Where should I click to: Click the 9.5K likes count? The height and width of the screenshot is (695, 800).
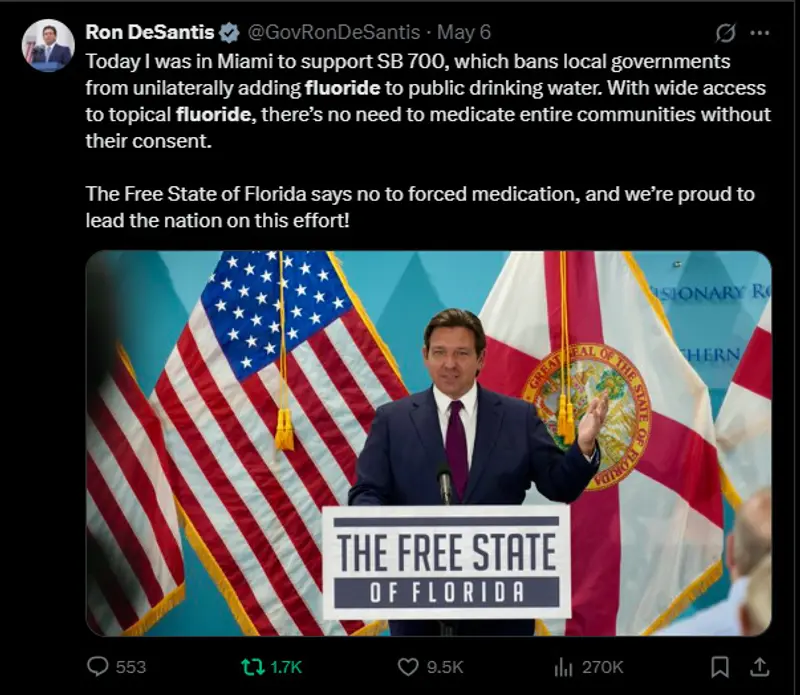445,666
